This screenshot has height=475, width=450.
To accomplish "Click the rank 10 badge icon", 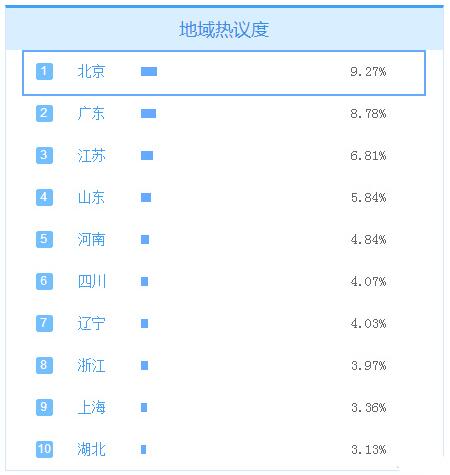I will coord(44,449).
